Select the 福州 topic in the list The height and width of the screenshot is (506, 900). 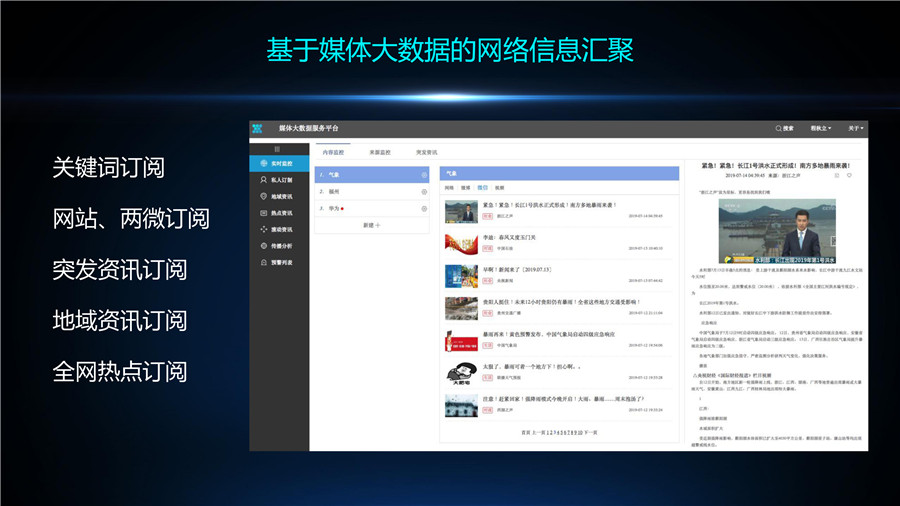point(334,191)
